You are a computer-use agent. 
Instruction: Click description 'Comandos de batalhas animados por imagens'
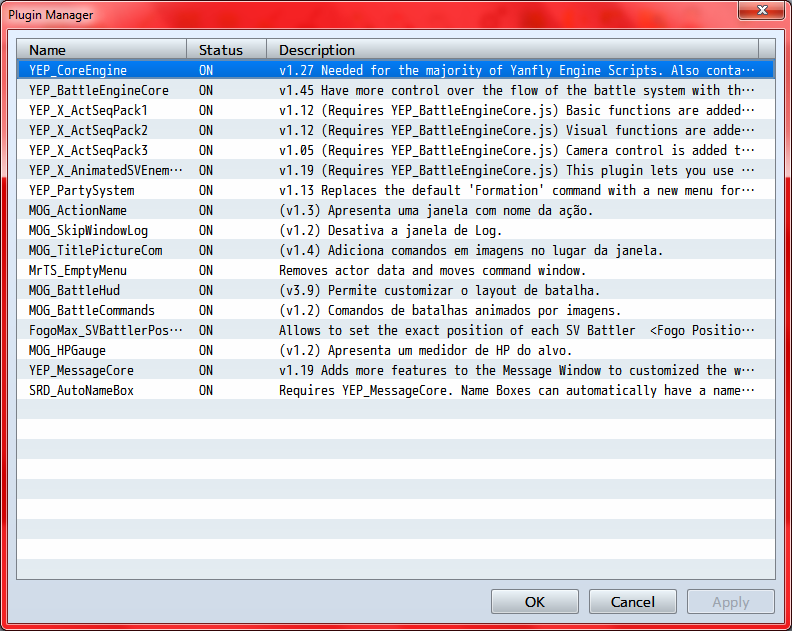click(x=450, y=310)
